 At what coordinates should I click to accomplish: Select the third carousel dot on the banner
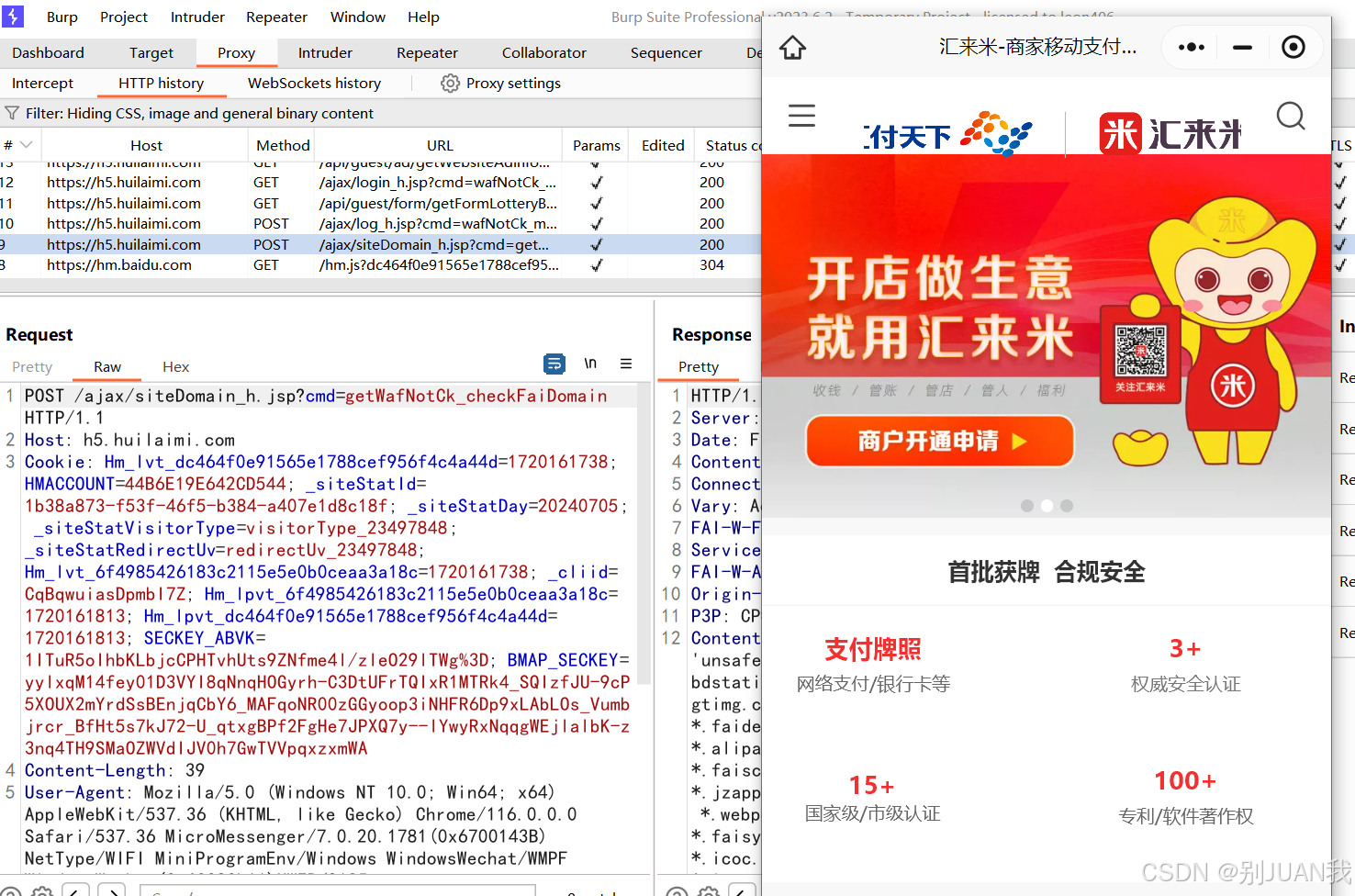click(1067, 506)
